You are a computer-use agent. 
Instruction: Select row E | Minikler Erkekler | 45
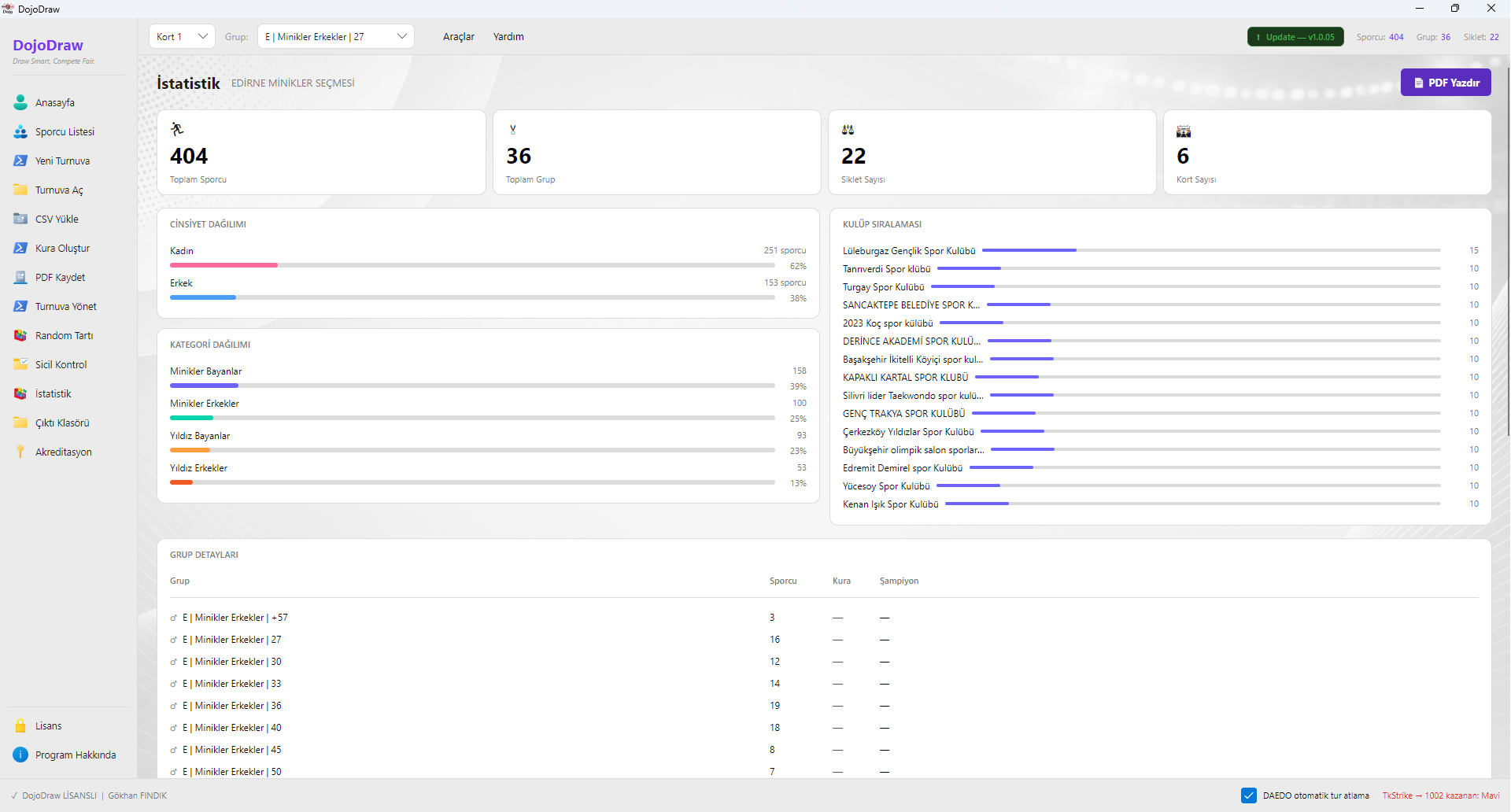824,750
